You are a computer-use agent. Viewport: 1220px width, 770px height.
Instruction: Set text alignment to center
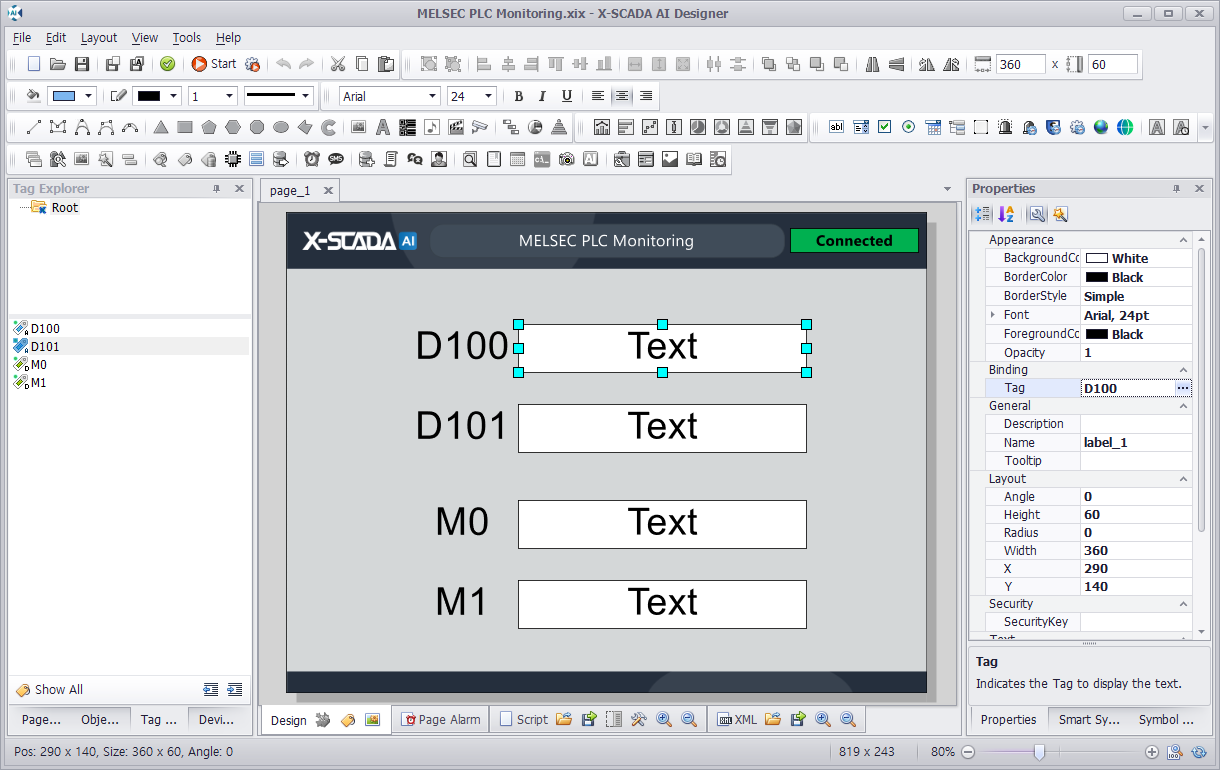[x=622, y=96]
